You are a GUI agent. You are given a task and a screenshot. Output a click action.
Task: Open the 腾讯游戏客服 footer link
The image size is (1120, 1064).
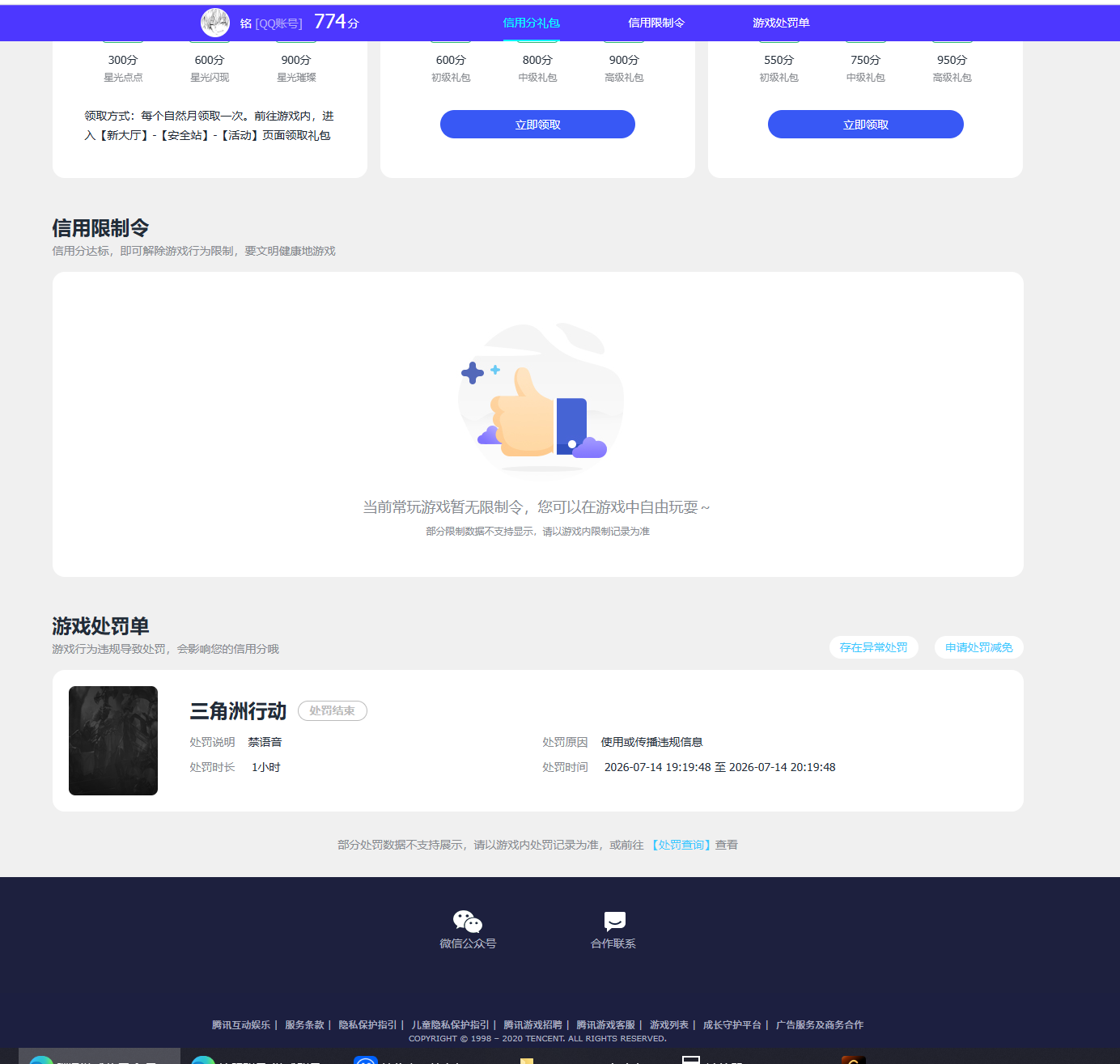coord(605,1024)
